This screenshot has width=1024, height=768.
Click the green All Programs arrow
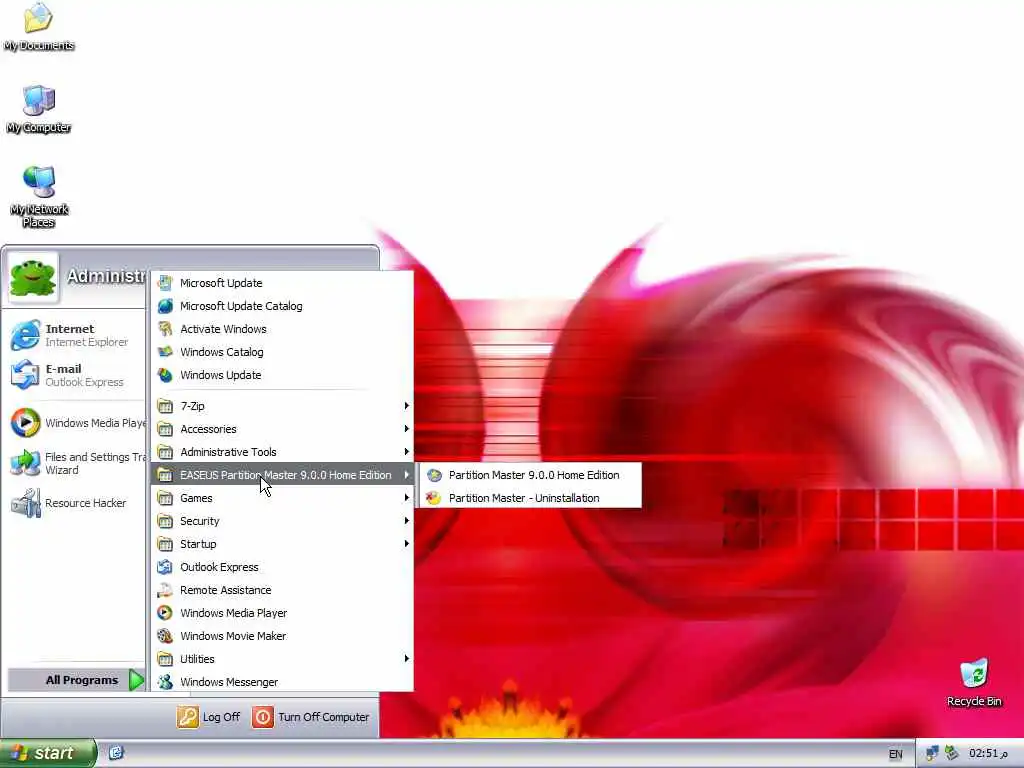[x=136, y=680]
